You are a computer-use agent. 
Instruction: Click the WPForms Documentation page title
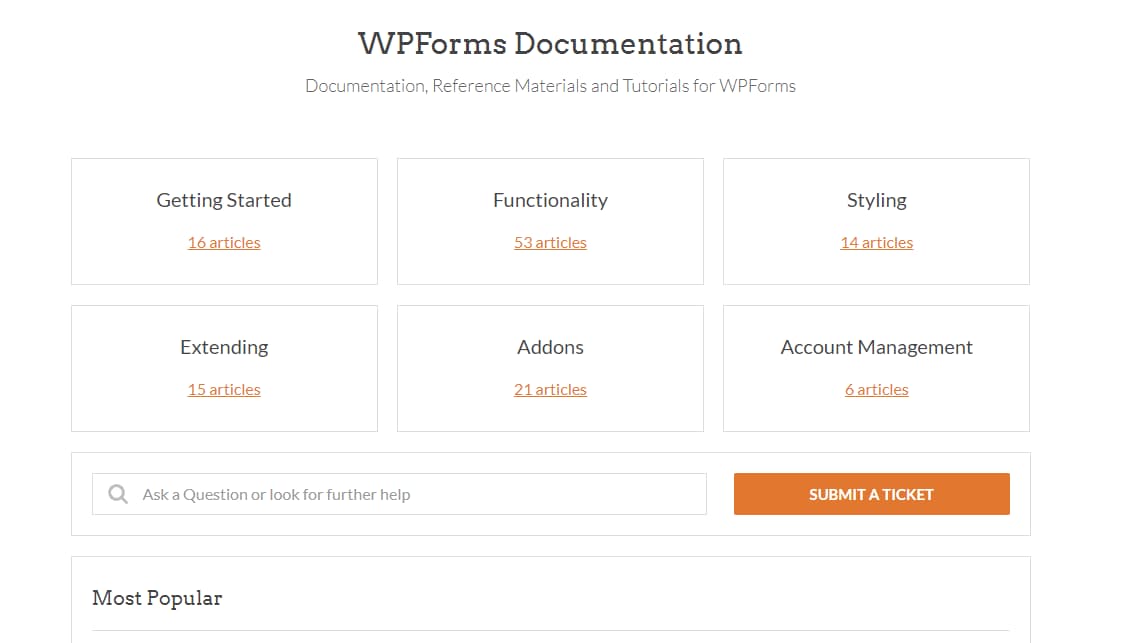[549, 44]
